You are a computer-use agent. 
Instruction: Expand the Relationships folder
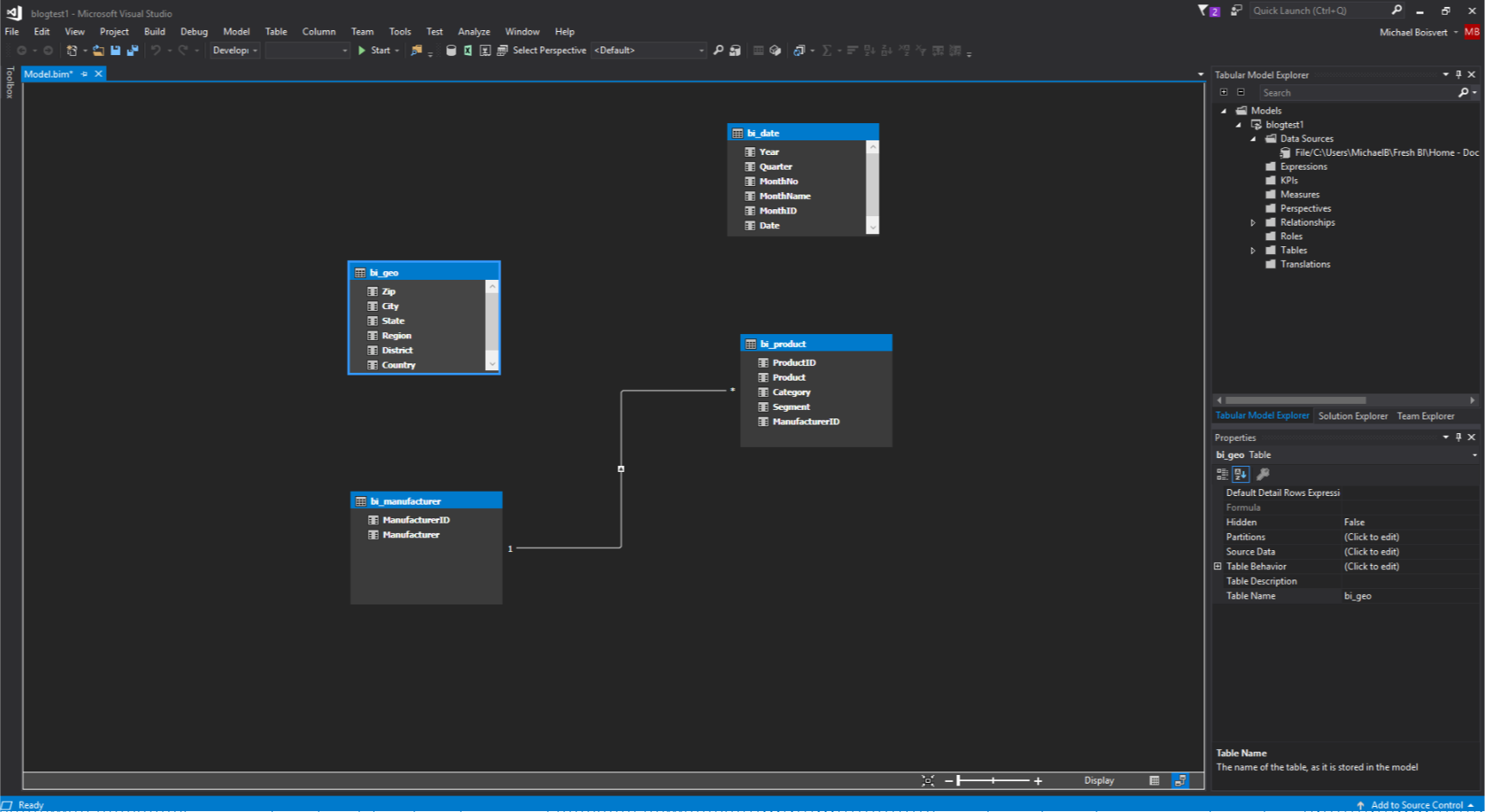(1253, 222)
